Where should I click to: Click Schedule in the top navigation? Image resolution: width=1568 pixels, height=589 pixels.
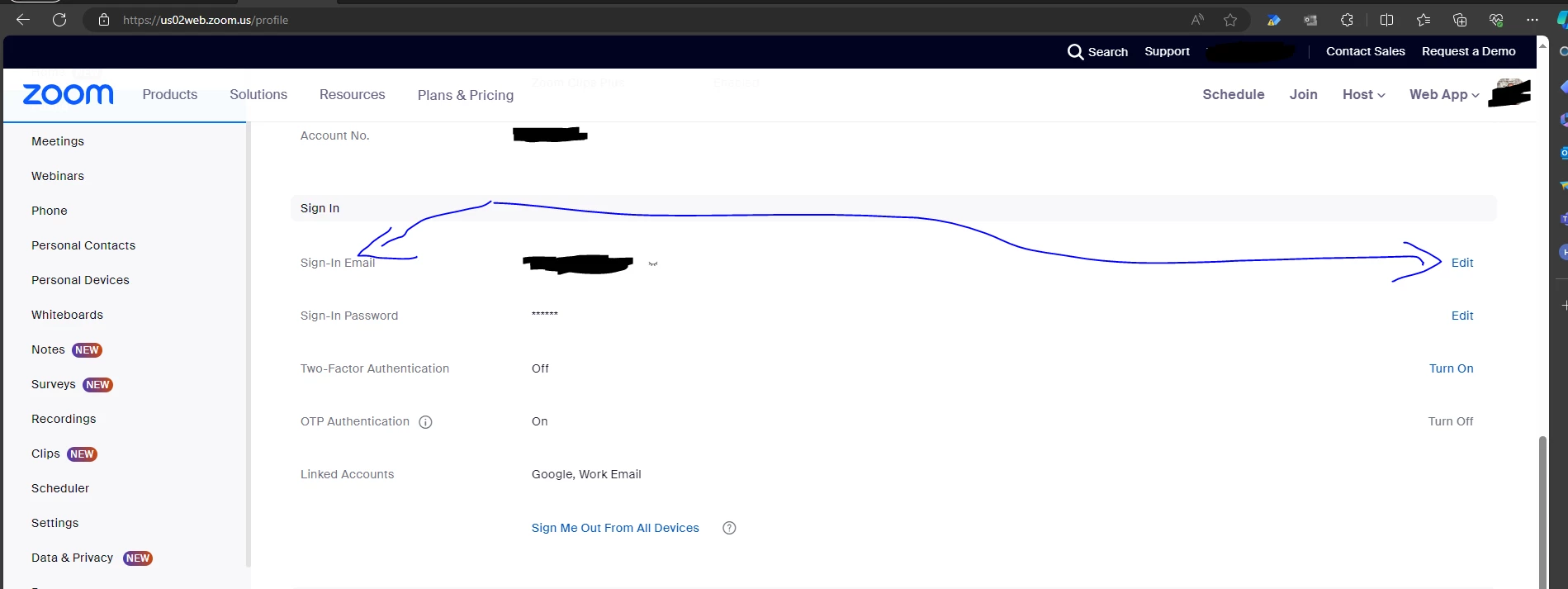pos(1234,94)
